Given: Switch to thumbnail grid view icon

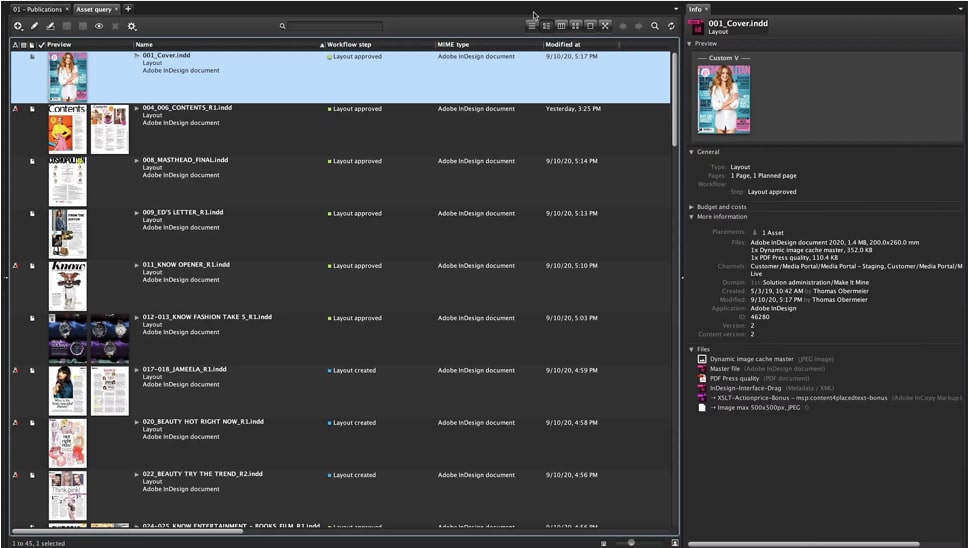Looking at the screenshot, I should [575, 25].
